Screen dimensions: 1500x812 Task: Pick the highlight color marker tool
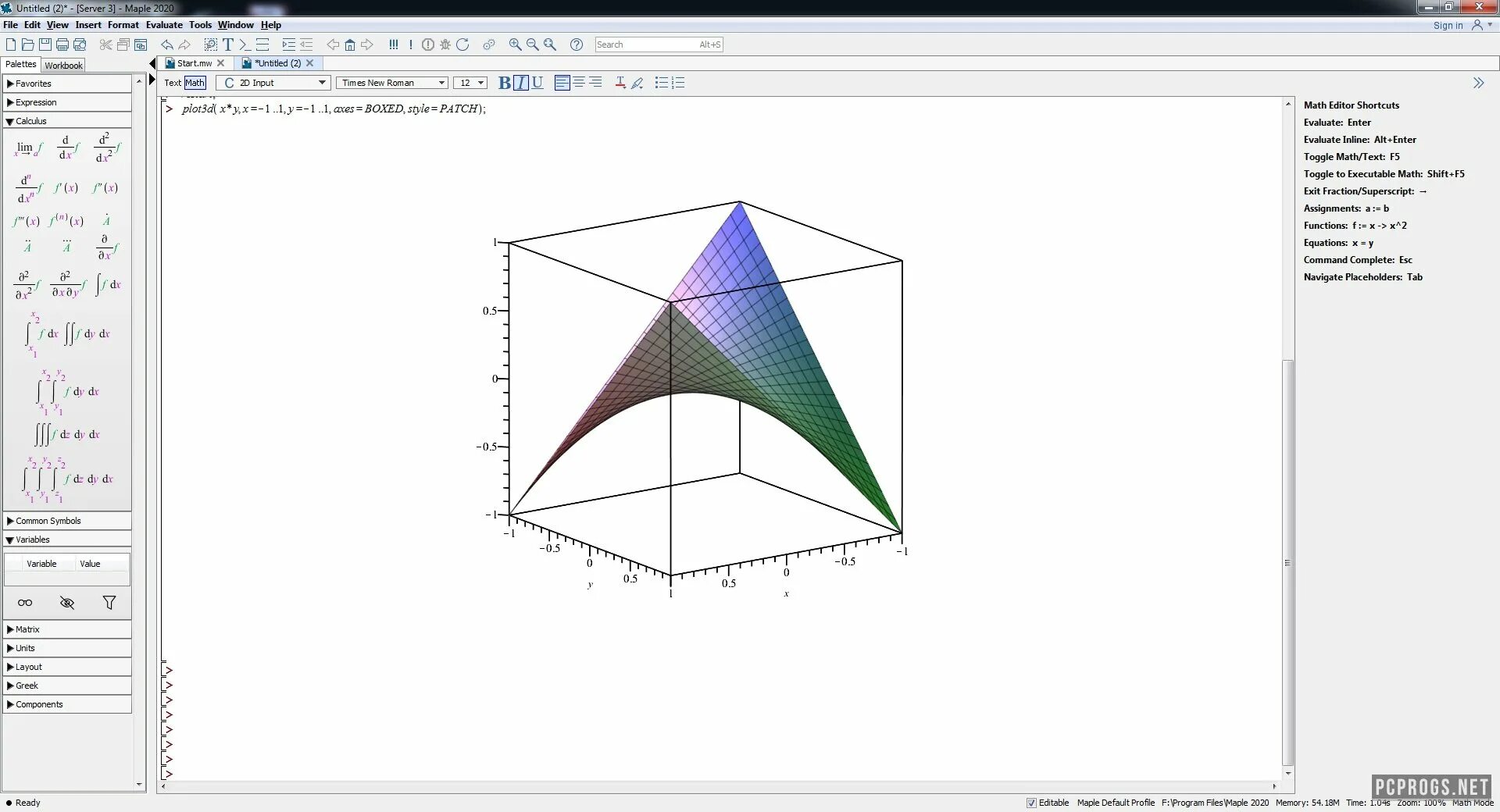(x=637, y=83)
